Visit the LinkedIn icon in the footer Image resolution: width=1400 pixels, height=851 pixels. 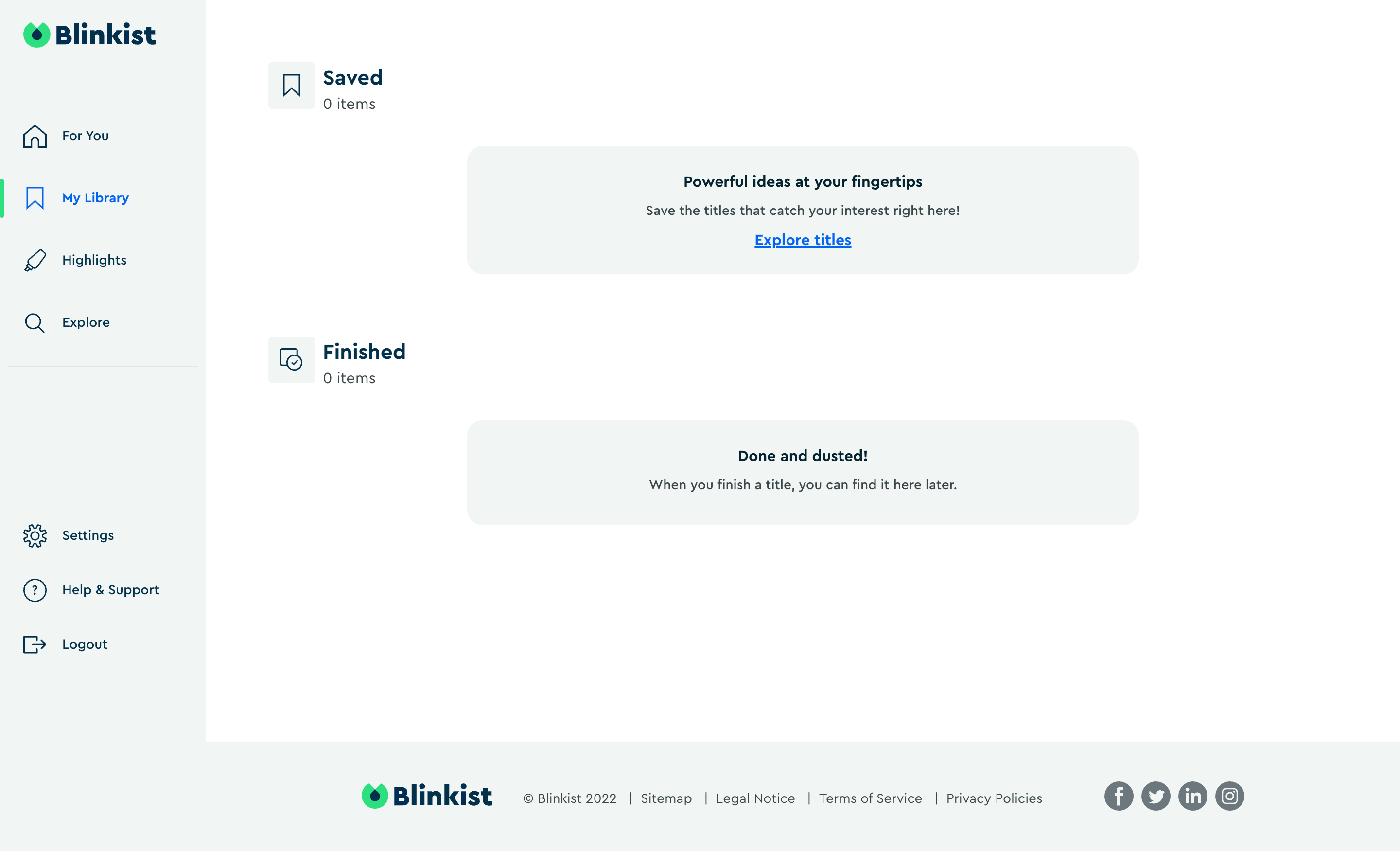coord(1192,796)
